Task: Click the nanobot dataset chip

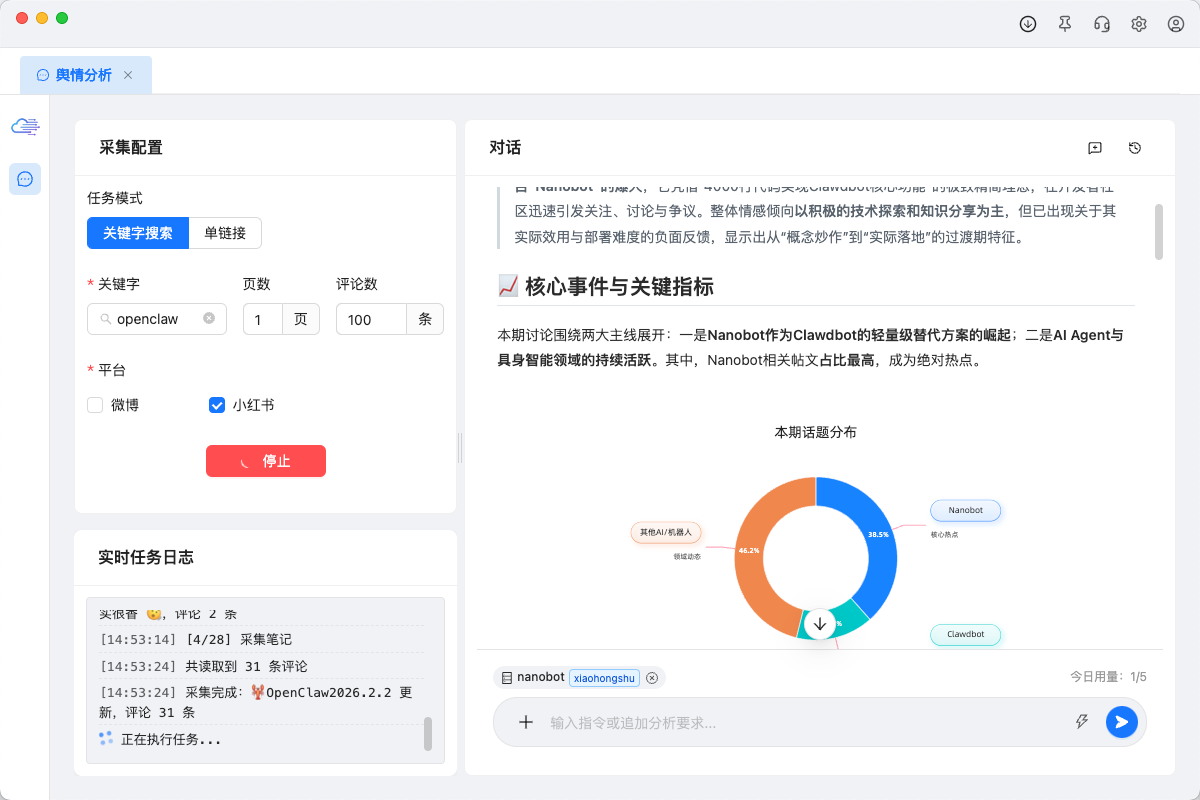Action: (579, 677)
